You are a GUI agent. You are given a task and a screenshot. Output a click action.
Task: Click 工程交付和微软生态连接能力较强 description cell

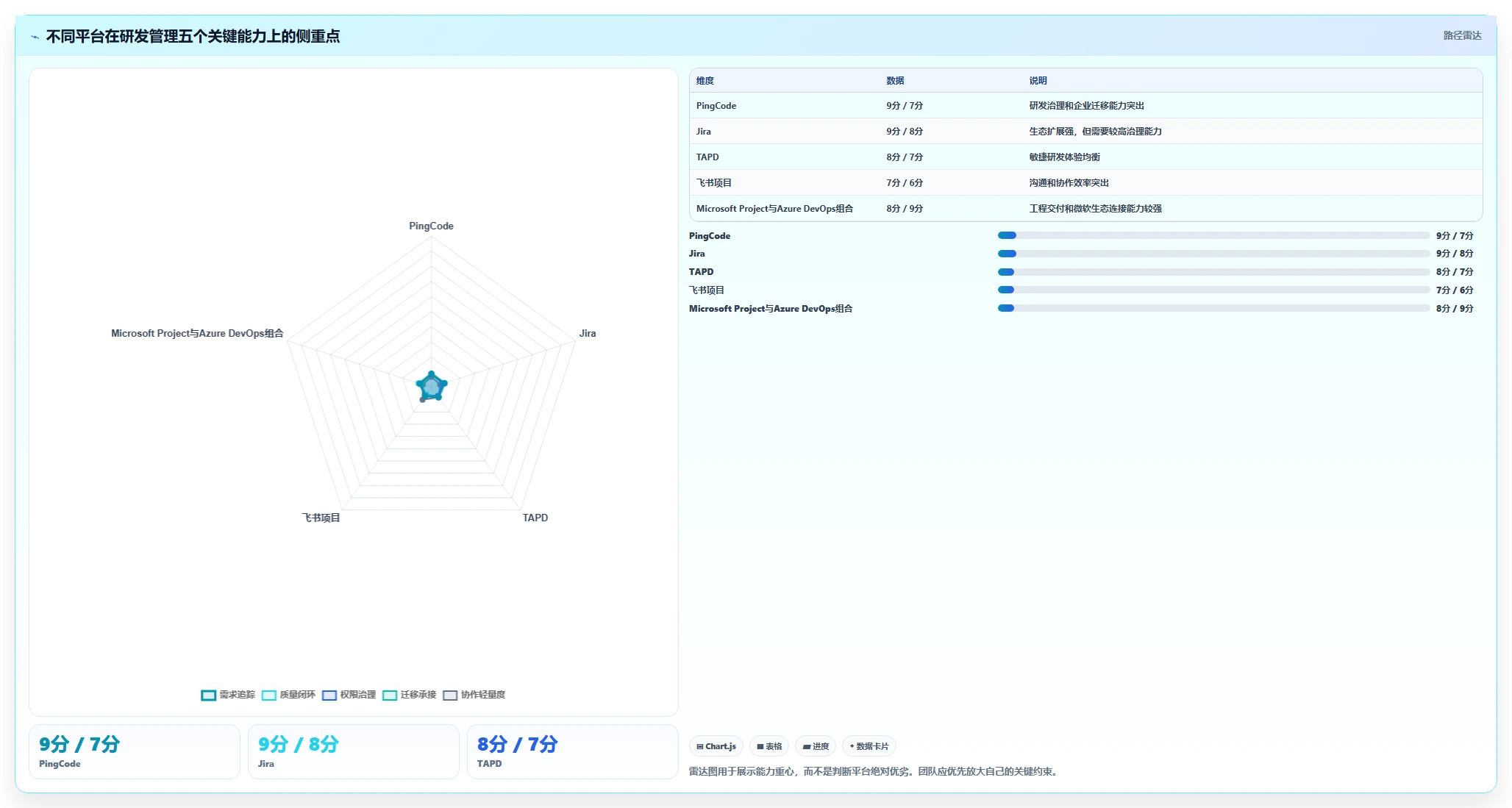point(1095,209)
